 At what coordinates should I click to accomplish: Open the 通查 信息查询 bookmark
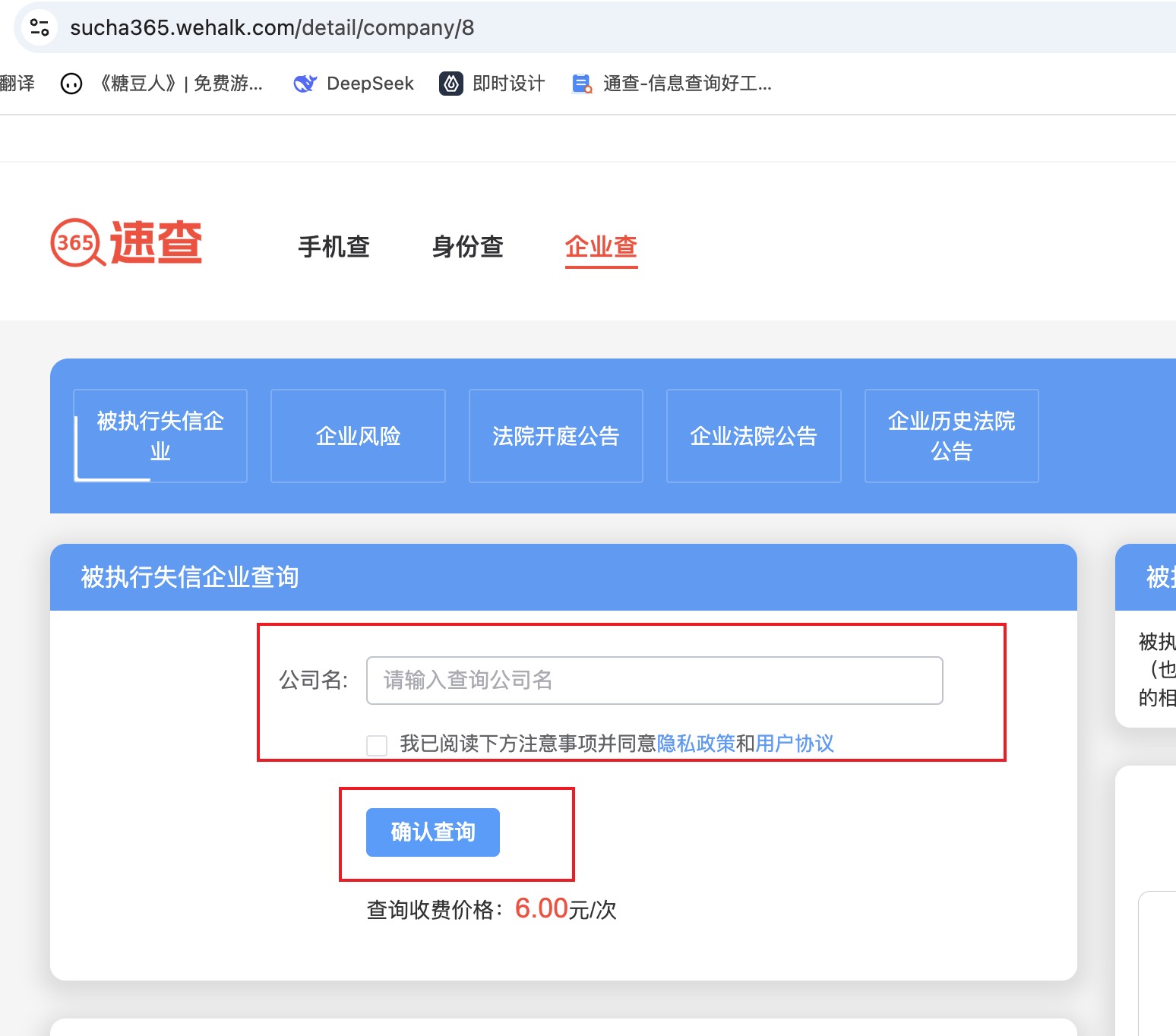pyautogui.click(x=672, y=84)
